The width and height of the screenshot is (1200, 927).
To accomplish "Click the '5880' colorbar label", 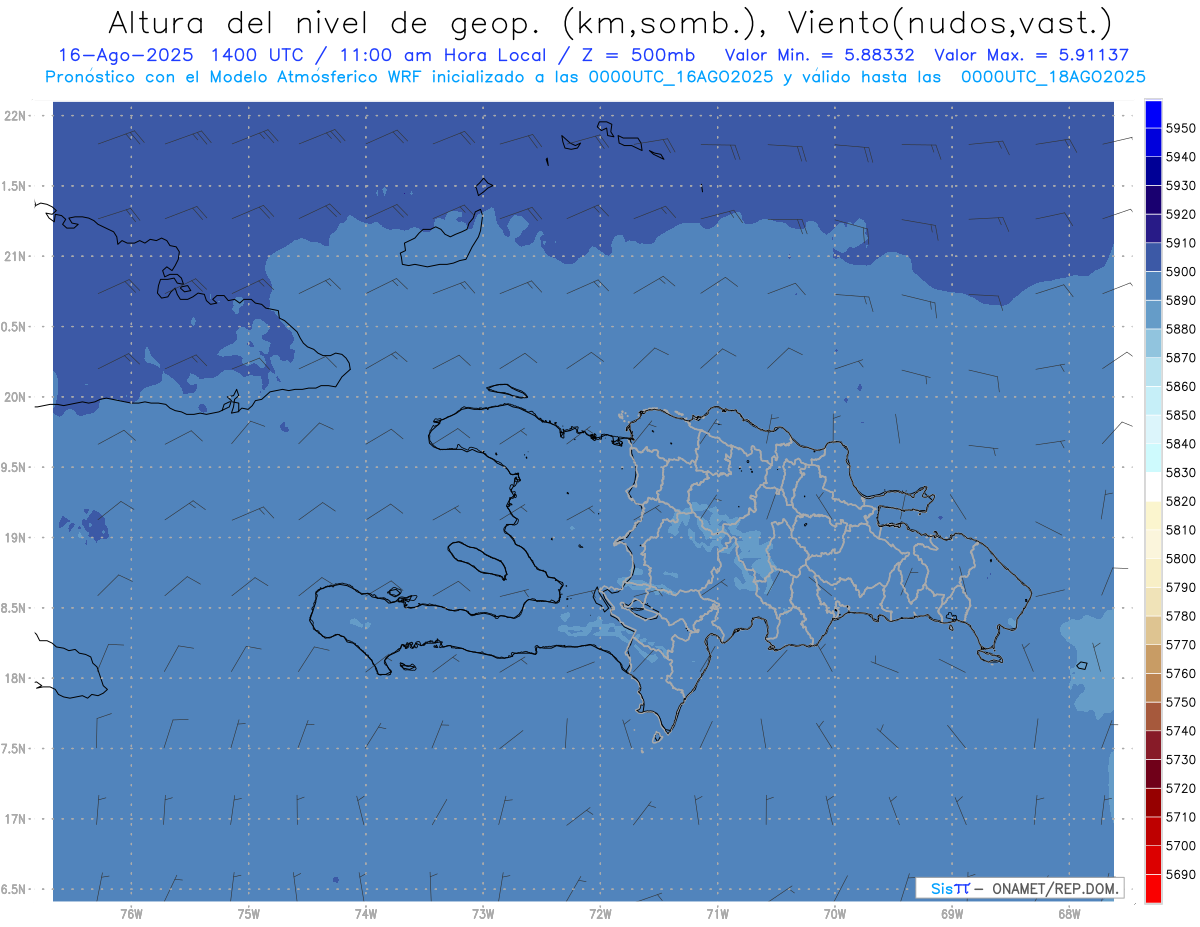I will [x=1180, y=329].
